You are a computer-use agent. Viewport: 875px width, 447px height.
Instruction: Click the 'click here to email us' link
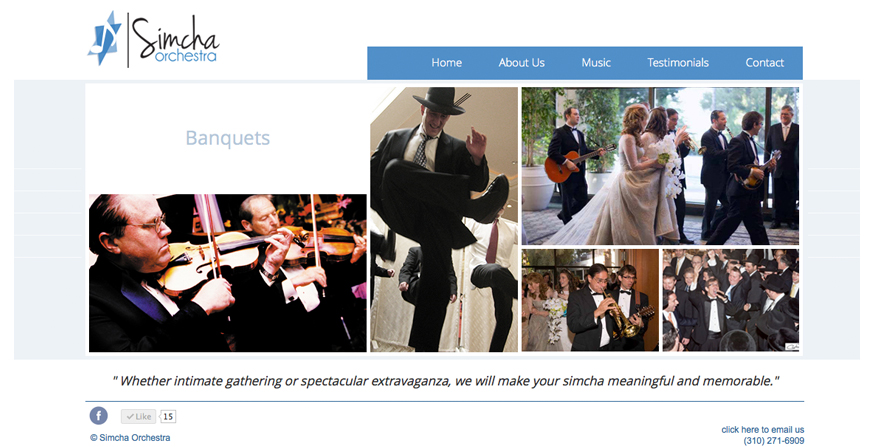tap(763, 430)
